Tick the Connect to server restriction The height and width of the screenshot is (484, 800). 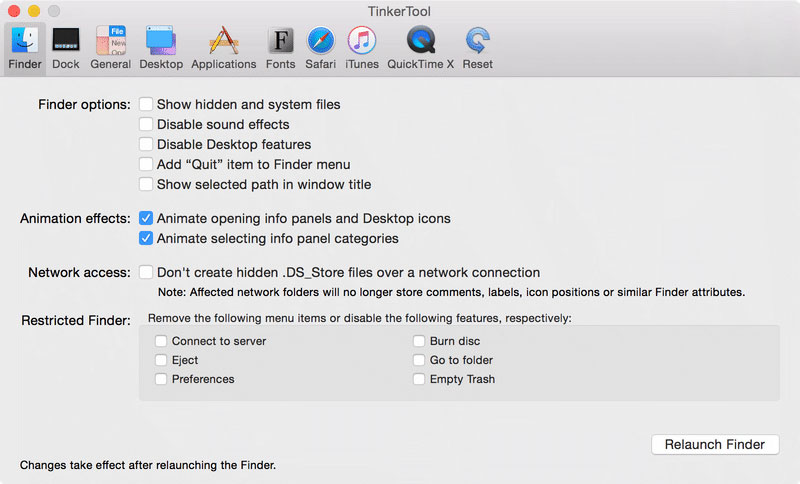(161, 341)
